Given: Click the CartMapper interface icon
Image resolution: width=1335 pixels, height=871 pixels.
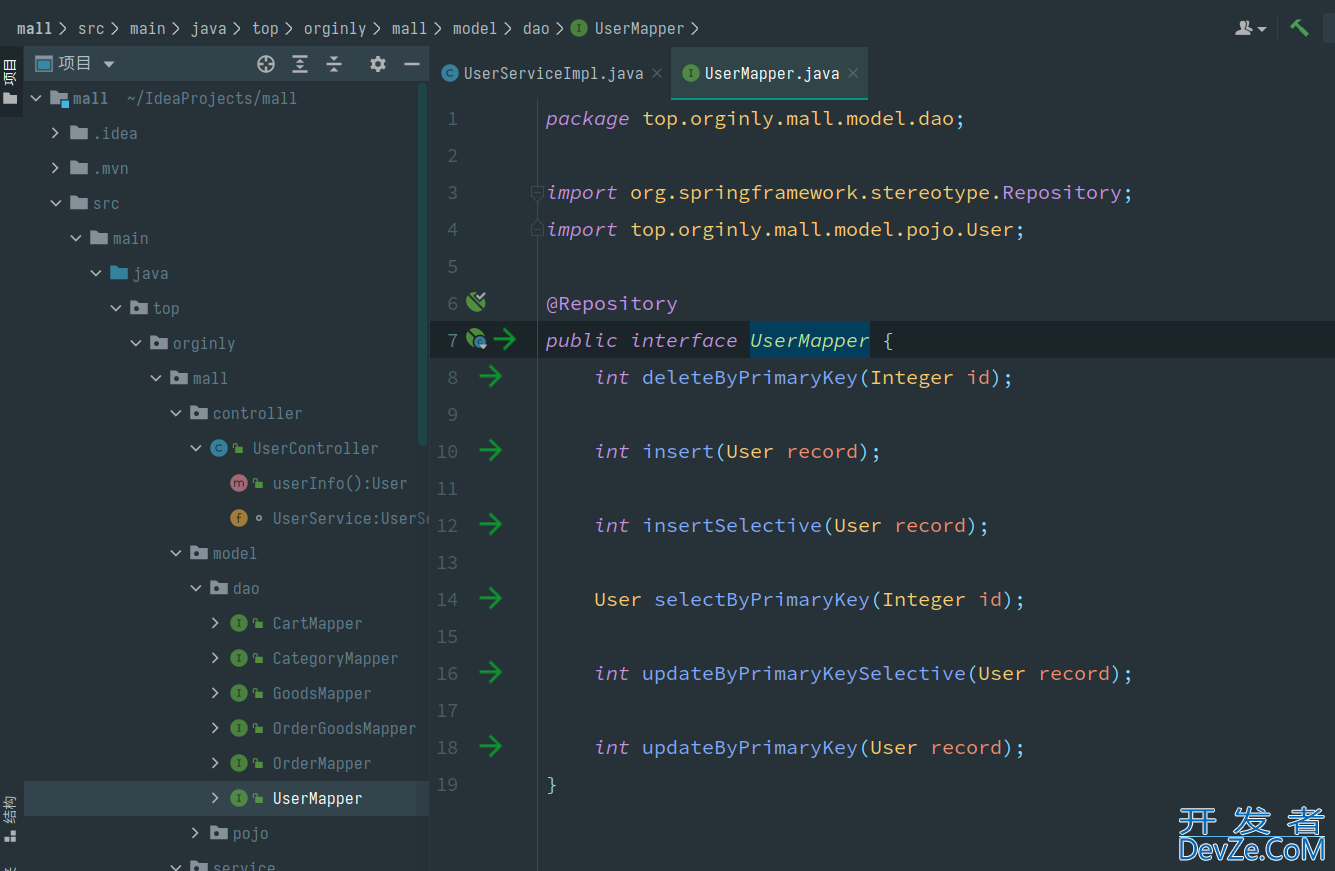Looking at the screenshot, I should [239, 623].
